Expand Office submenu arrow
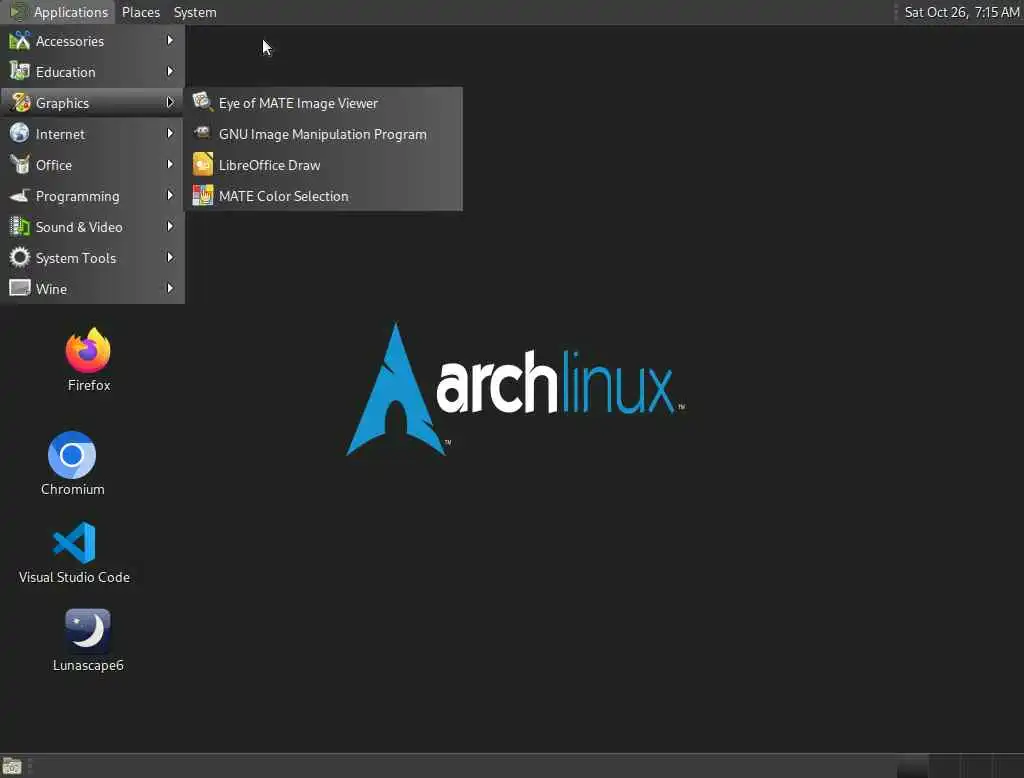This screenshot has height=778, width=1024. 170,165
